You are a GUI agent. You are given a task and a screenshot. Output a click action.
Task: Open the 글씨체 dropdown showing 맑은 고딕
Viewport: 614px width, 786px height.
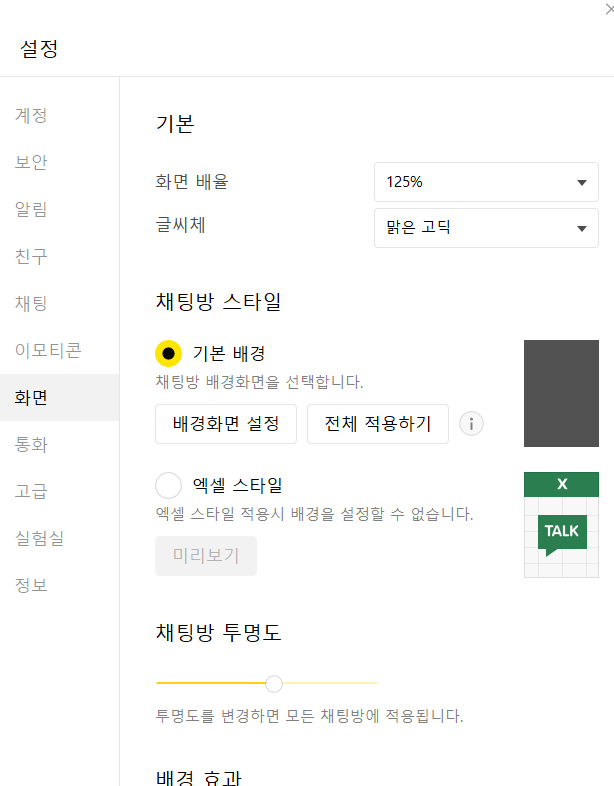pos(486,228)
